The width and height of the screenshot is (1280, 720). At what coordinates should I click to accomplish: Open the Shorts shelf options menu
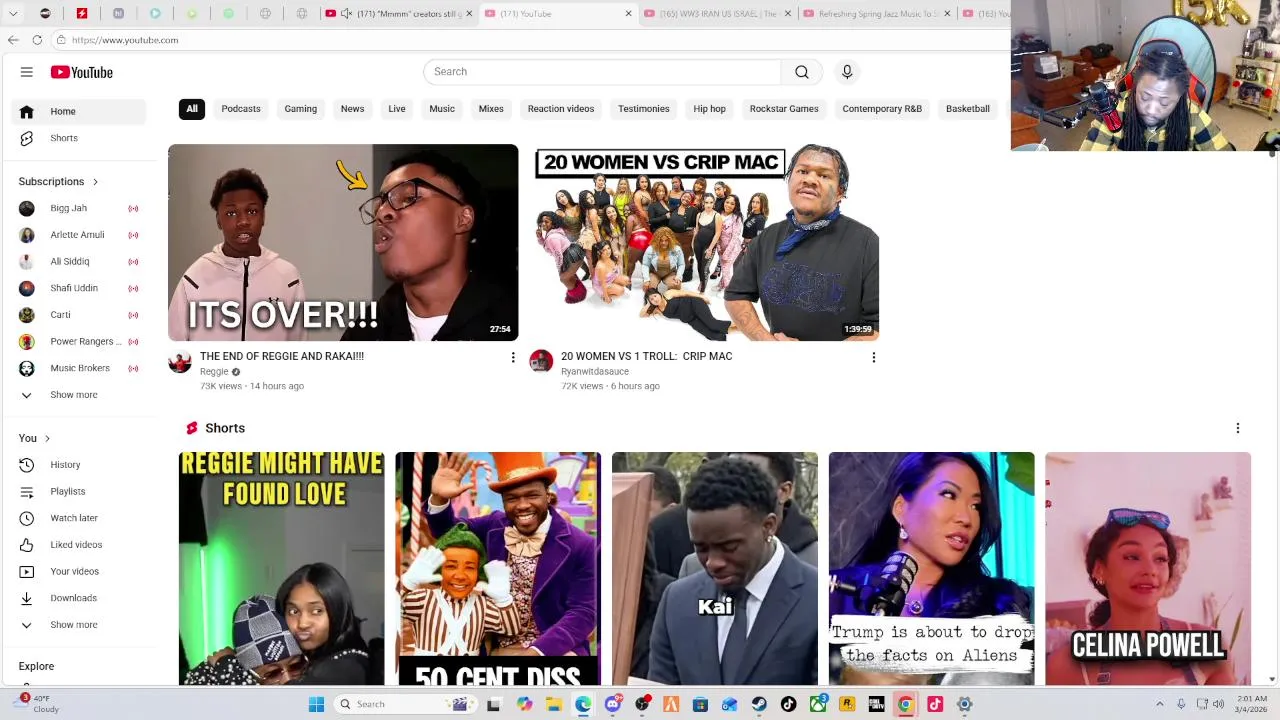tap(1238, 428)
